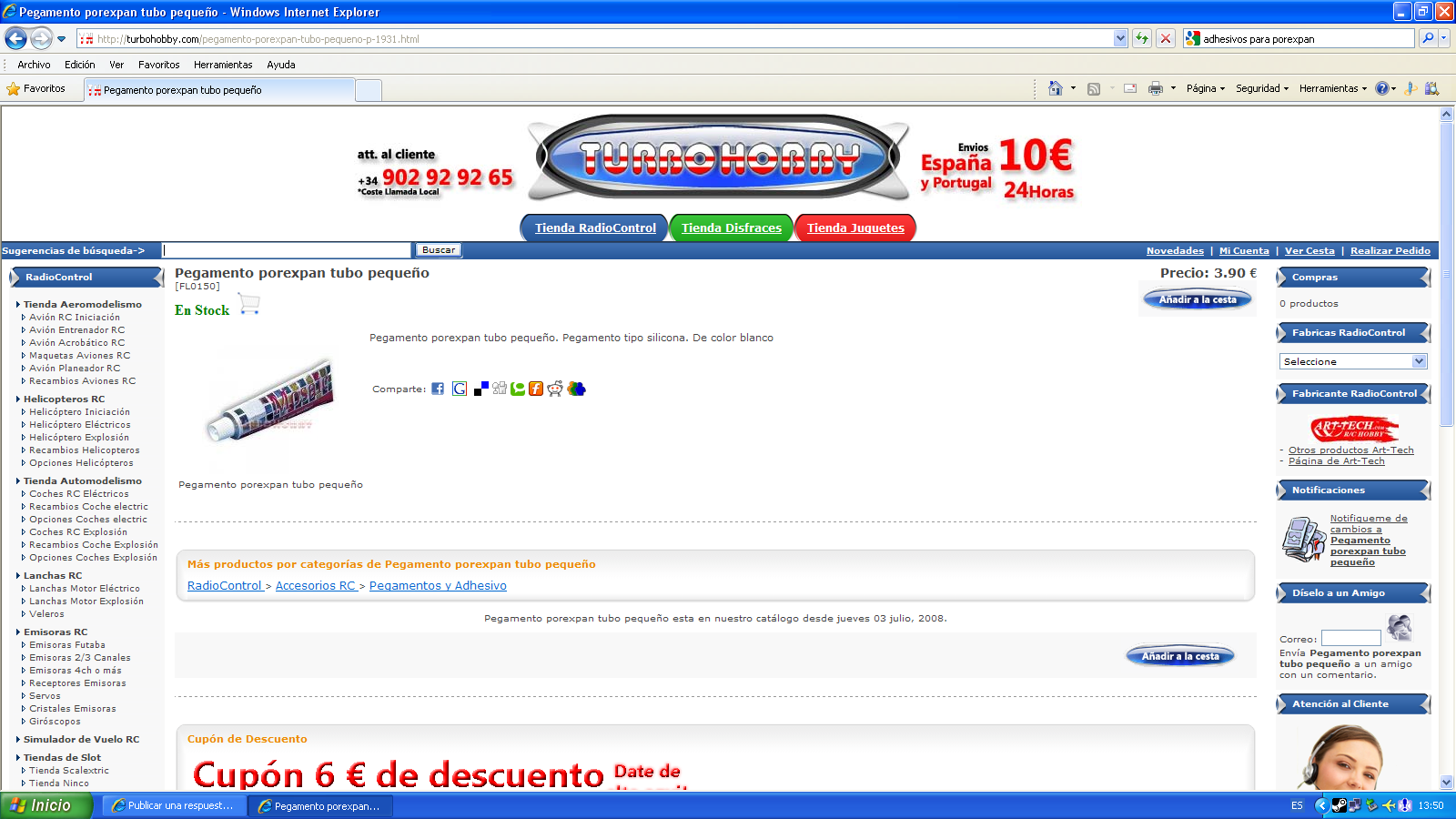Open the Seleccione manufacturer dropdown
Image resolution: width=1456 pixels, height=819 pixels.
pyautogui.click(x=1352, y=361)
